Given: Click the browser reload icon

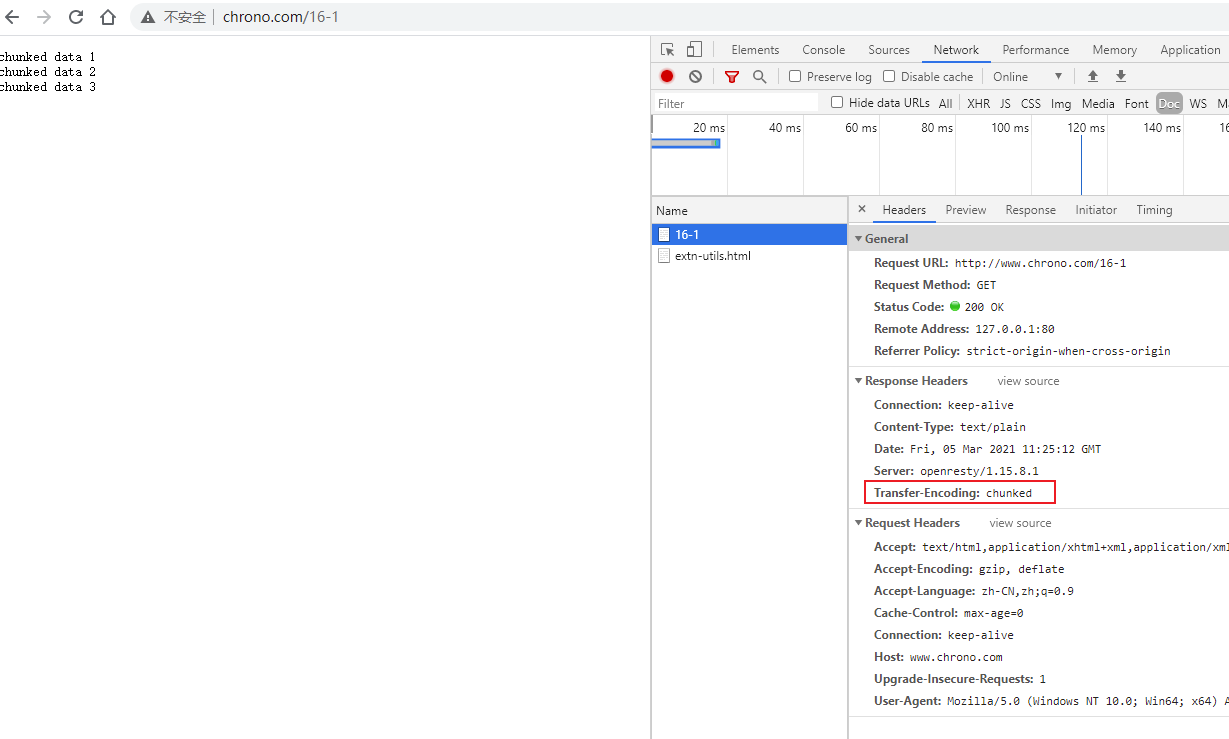Looking at the screenshot, I should 76,17.
